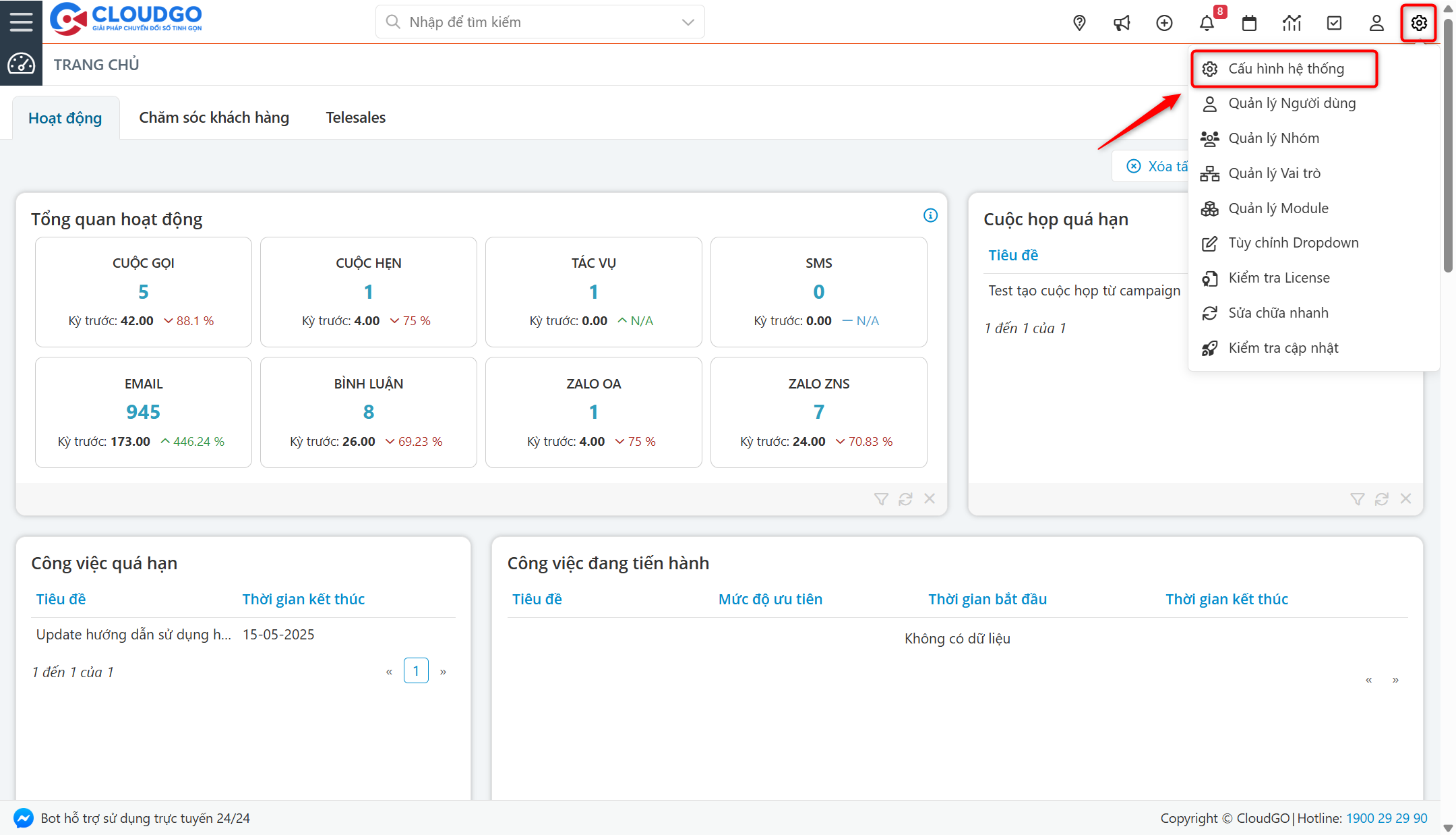Click the quick create plus icon

click(x=1164, y=23)
